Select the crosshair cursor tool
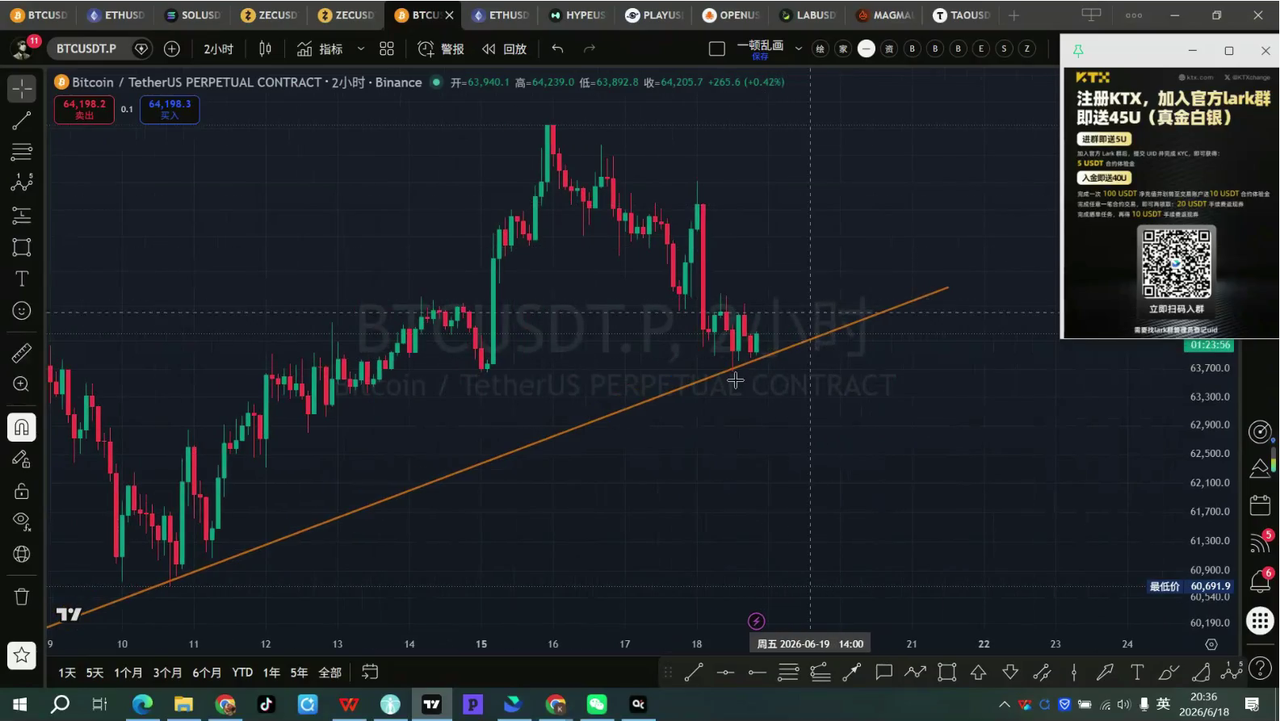The height and width of the screenshot is (721, 1280). coord(21,88)
